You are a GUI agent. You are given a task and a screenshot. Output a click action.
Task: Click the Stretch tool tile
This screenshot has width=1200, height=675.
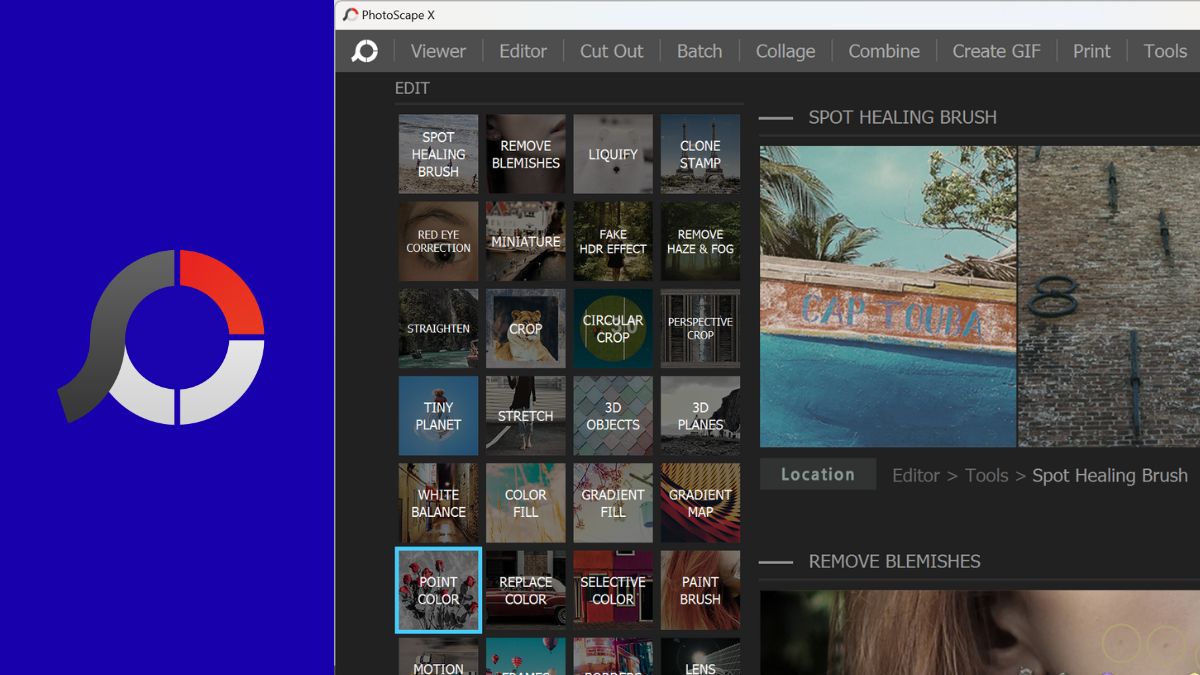click(x=526, y=415)
